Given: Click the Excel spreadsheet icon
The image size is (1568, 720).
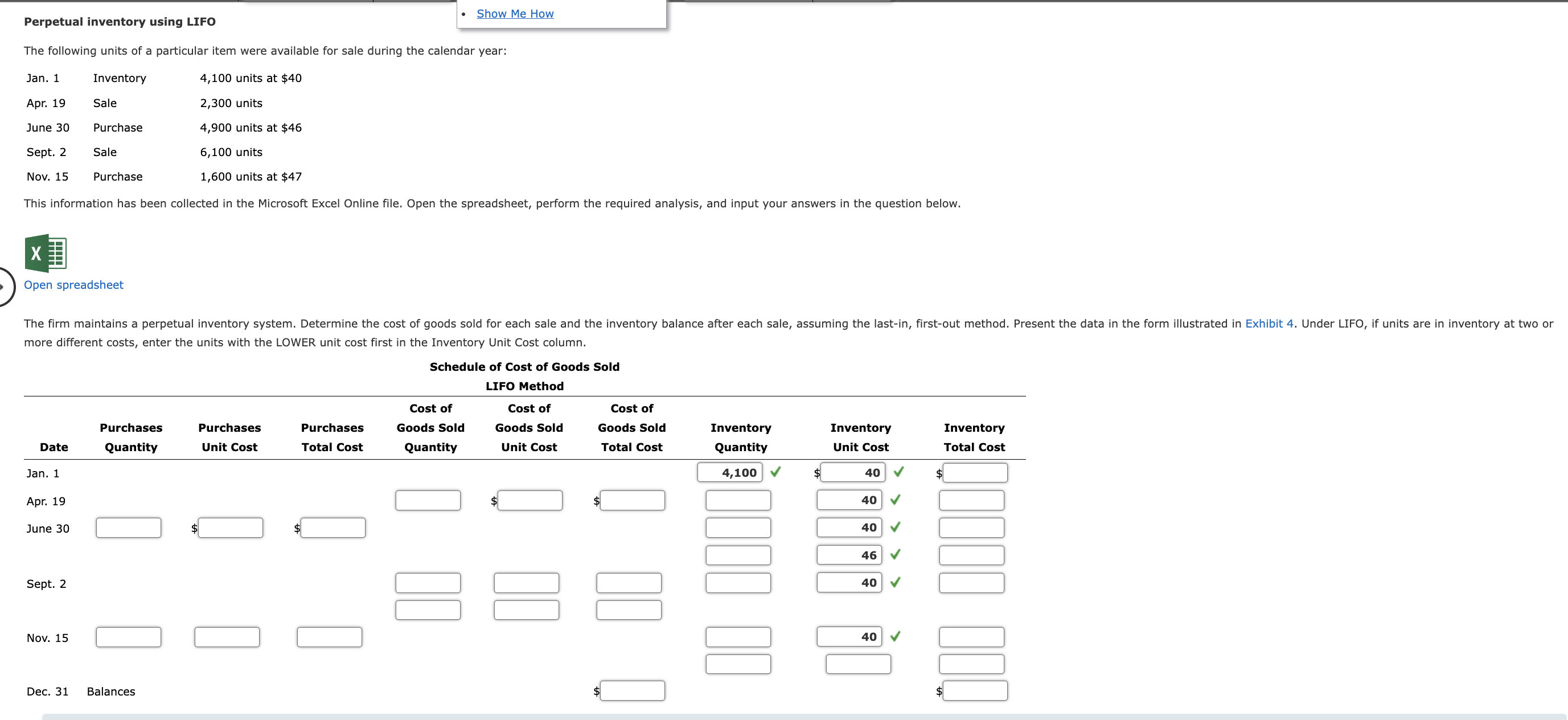Looking at the screenshot, I should (x=46, y=253).
